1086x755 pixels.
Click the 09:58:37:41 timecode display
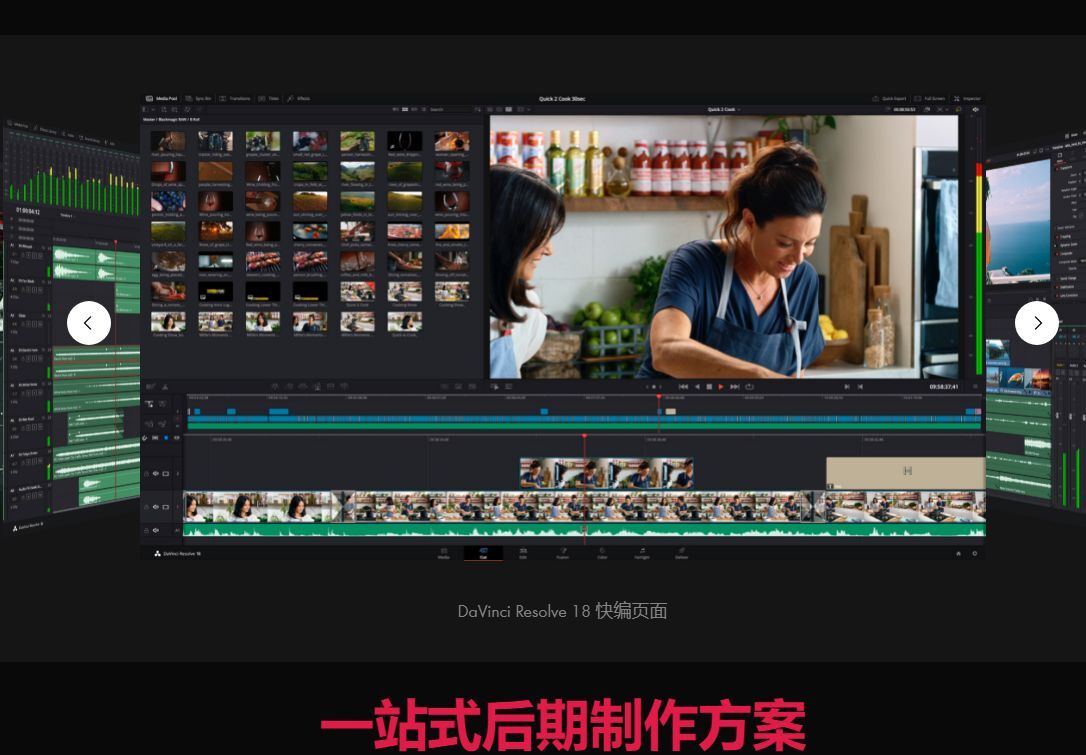pyautogui.click(x=943, y=387)
